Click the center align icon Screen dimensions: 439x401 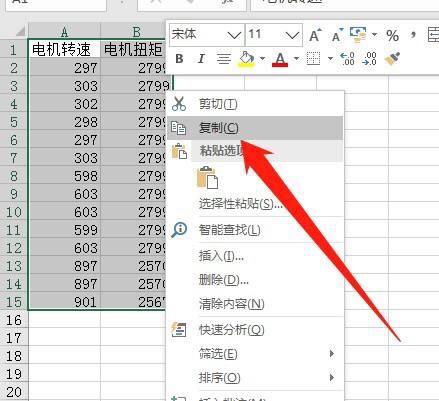click(224, 59)
